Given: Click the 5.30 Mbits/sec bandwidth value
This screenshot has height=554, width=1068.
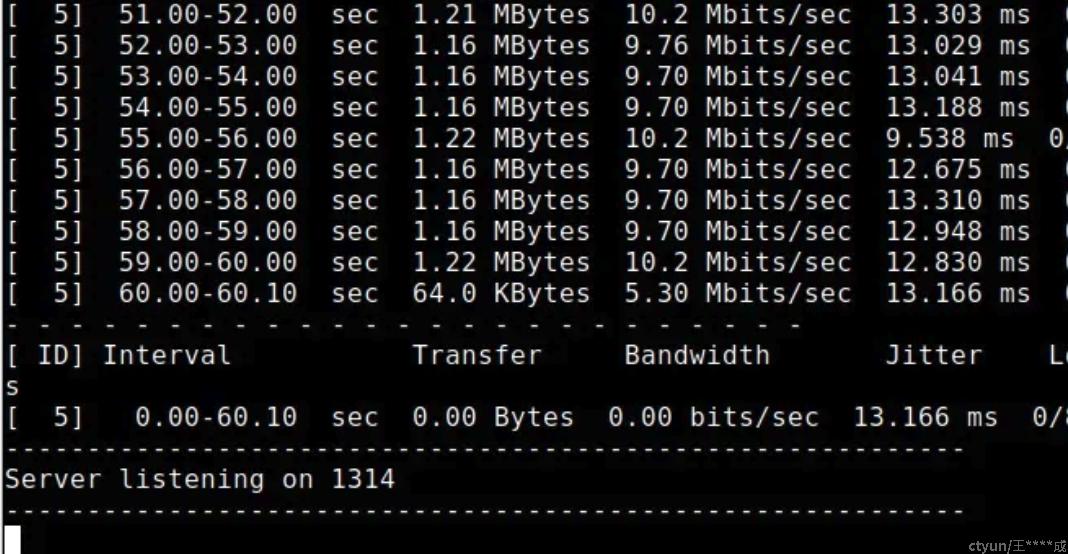Looking at the screenshot, I should click(x=738, y=293).
